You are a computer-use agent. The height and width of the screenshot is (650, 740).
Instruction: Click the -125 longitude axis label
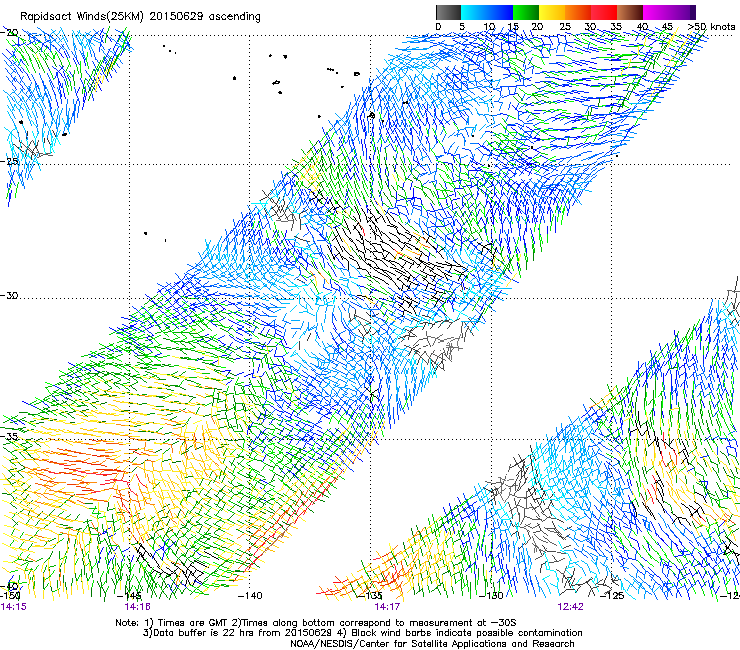pos(612,596)
